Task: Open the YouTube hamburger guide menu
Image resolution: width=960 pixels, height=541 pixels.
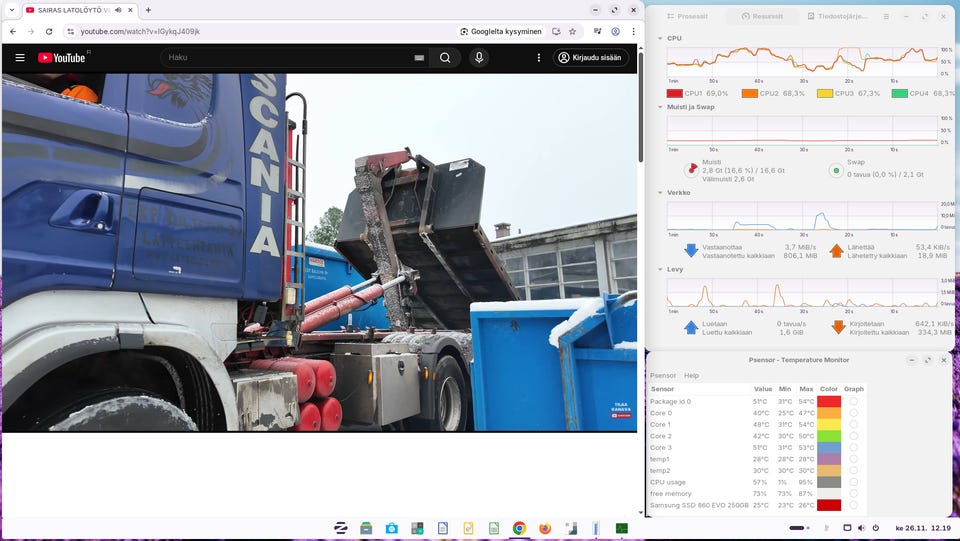Action: (20, 58)
